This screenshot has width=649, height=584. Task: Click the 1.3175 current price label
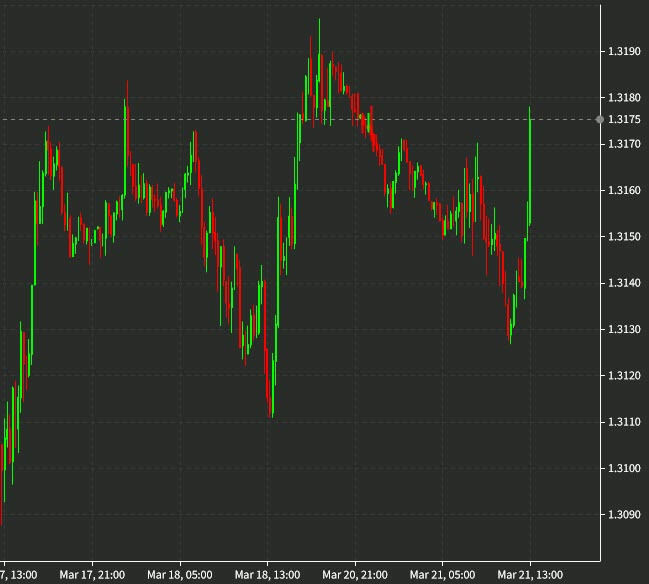click(x=624, y=120)
